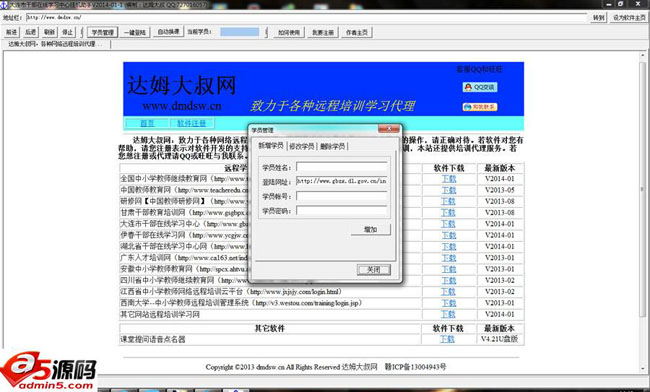The image size is (650, 392).
Task: Open 作者主页 from the toolbar
Action: click(x=357, y=32)
